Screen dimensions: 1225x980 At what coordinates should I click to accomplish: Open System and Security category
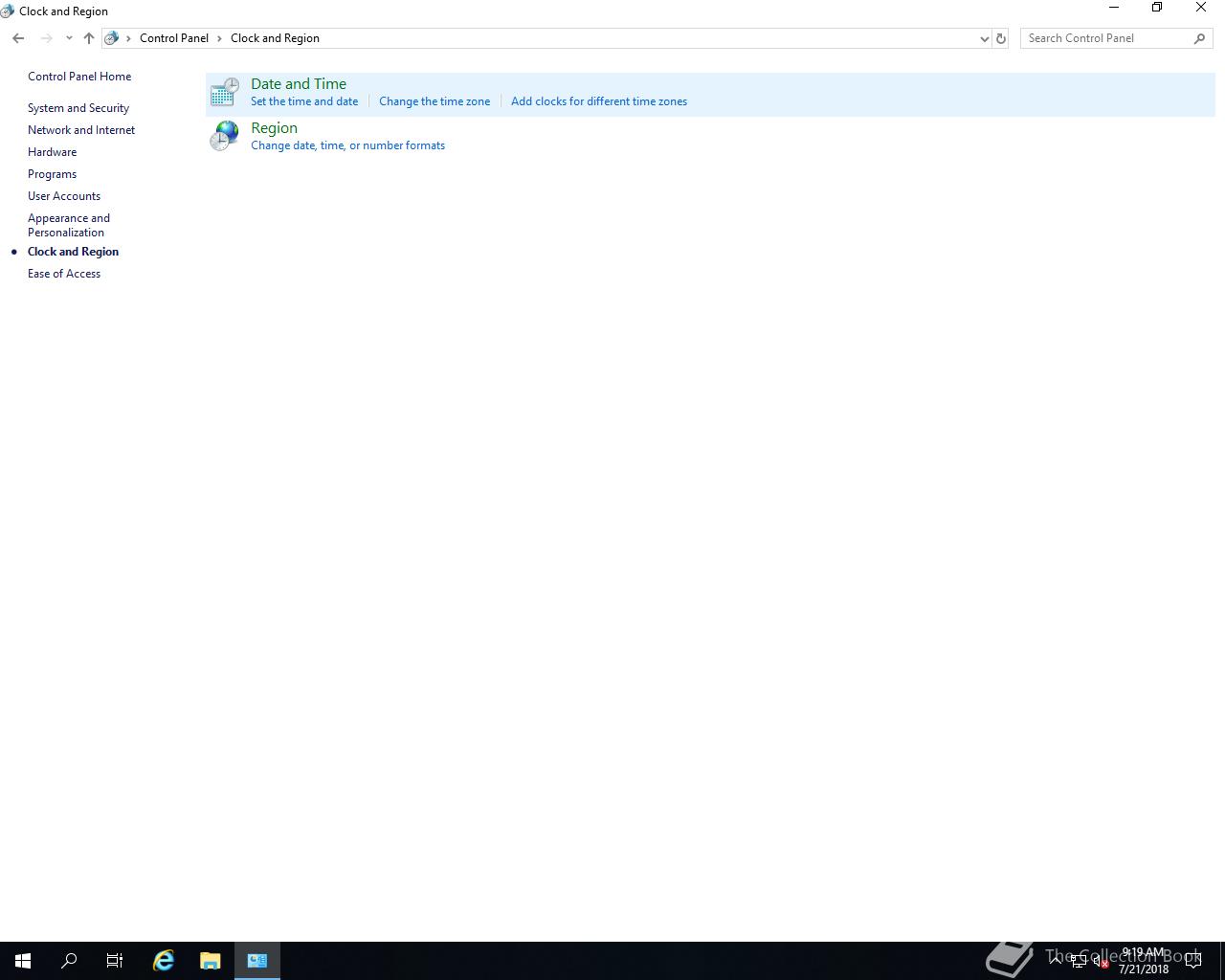78,108
